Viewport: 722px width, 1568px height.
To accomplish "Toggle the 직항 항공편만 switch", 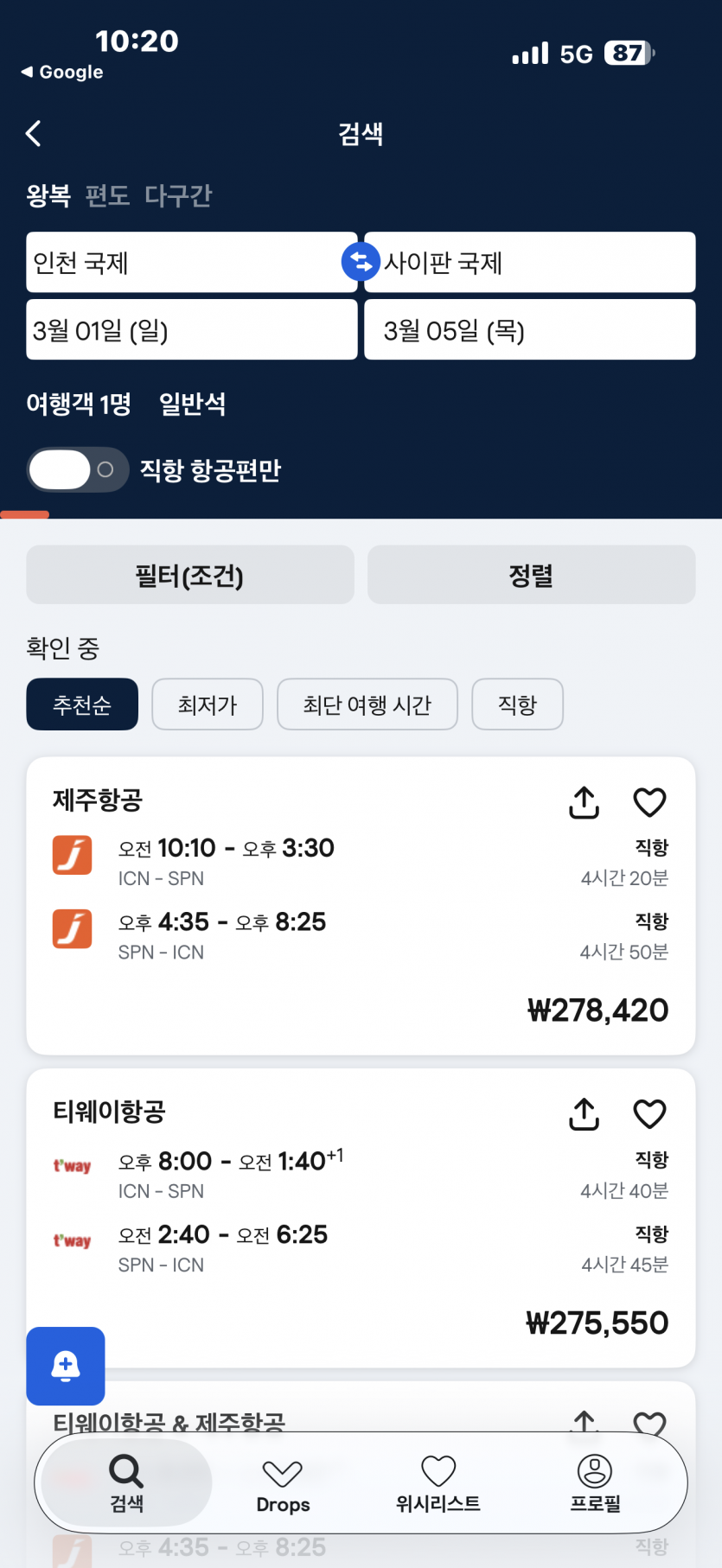I will point(78,470).
